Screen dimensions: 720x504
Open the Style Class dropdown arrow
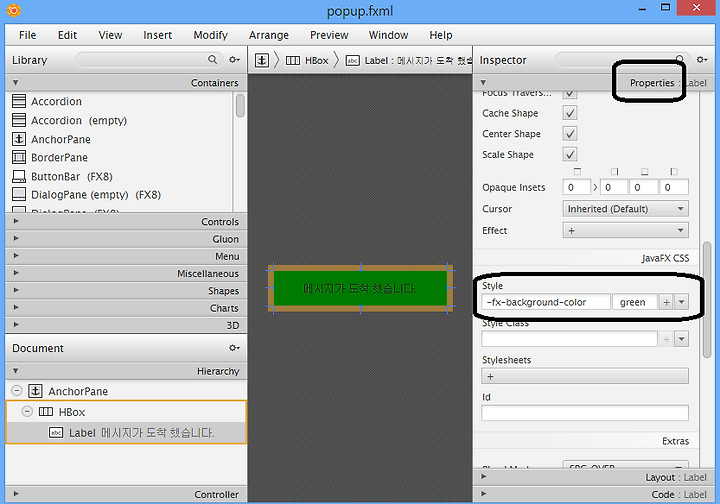(x=681, y=339)
